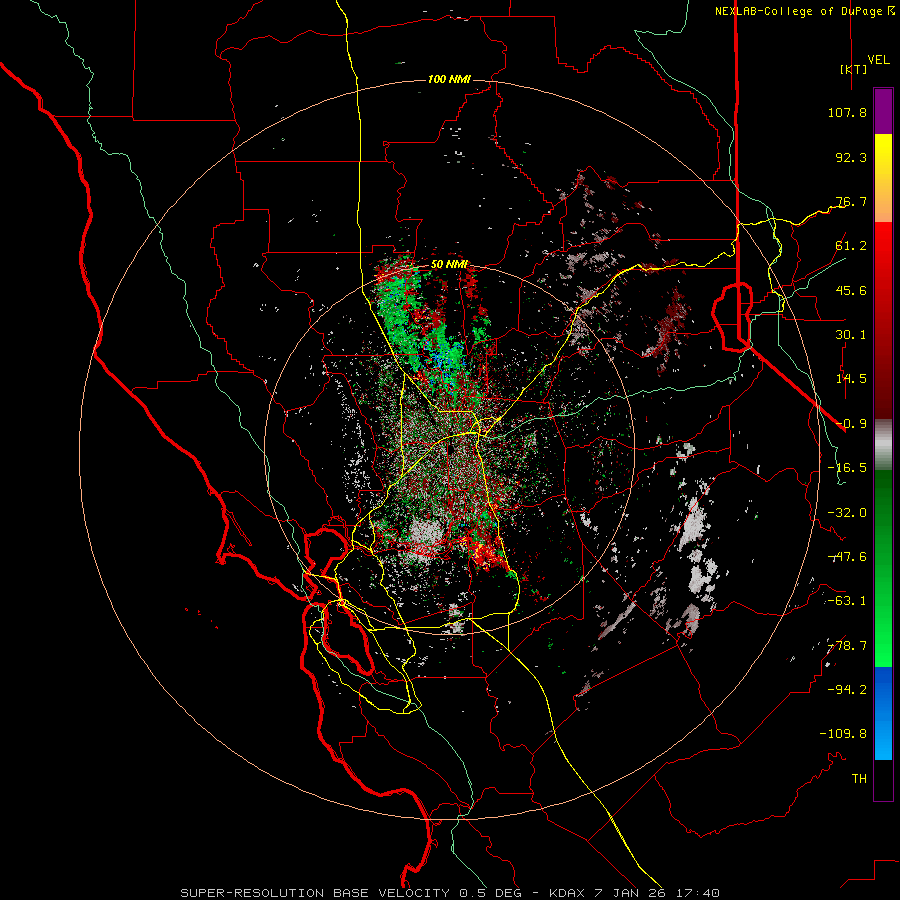Select the 107.8 legend value

tap(847, 112)
